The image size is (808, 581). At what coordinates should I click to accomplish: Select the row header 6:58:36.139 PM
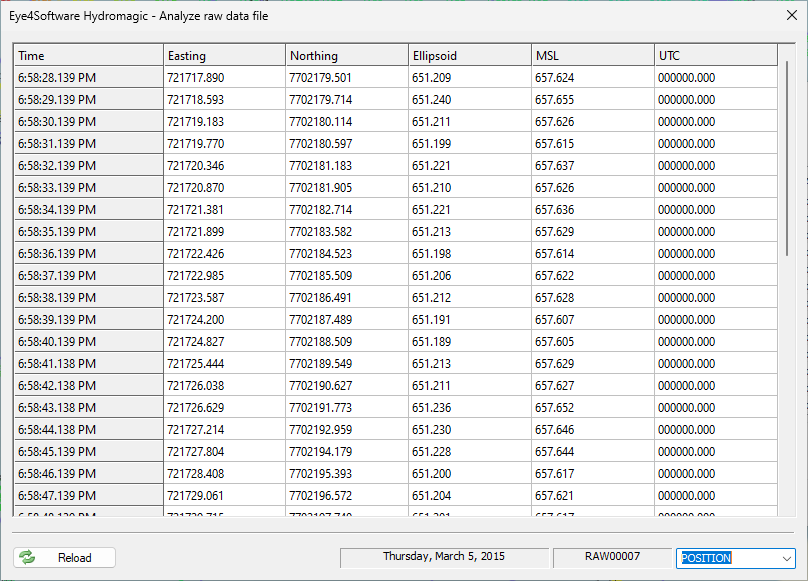[x=89, y=254]
